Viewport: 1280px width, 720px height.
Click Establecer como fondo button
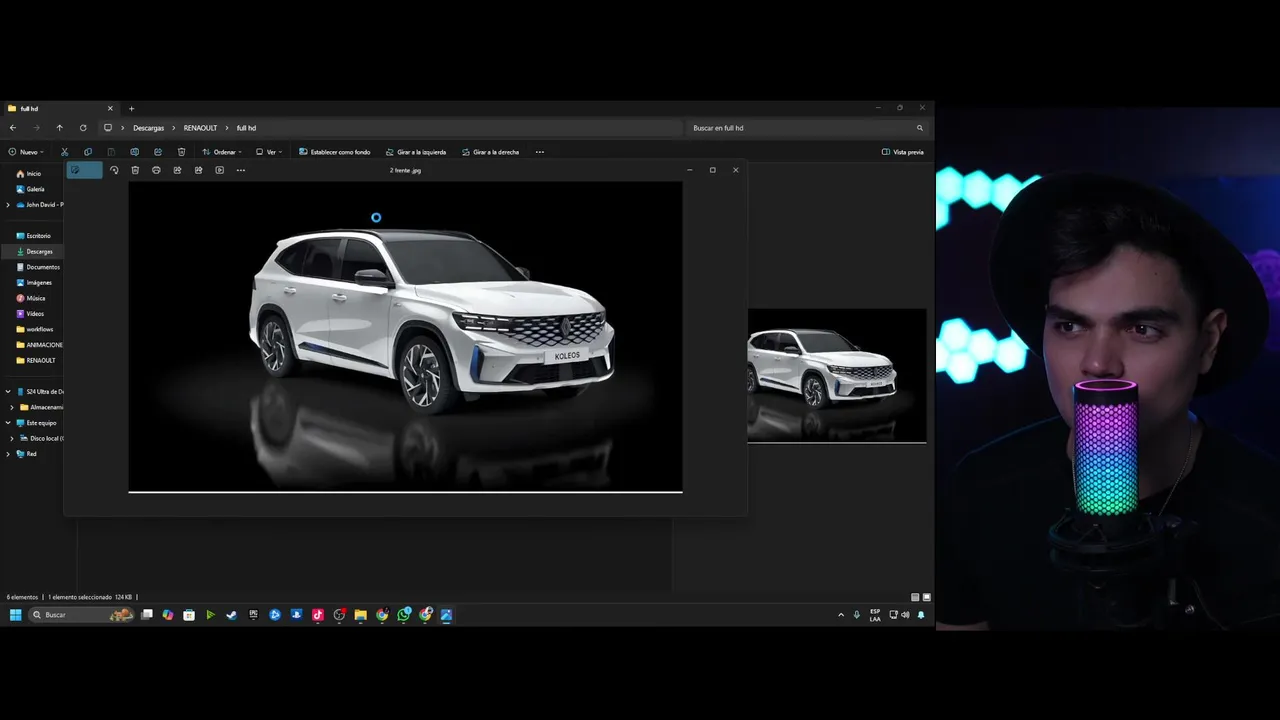pos(335,152)
